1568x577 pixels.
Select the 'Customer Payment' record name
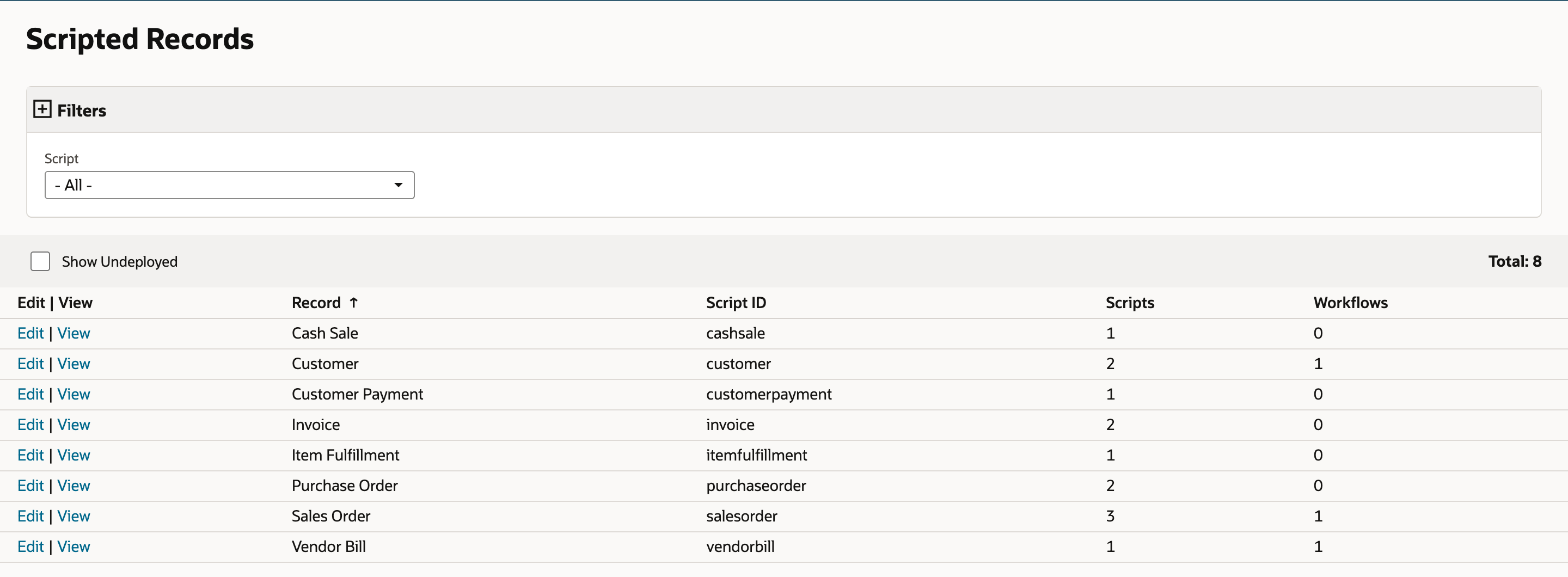click(357, 395)
